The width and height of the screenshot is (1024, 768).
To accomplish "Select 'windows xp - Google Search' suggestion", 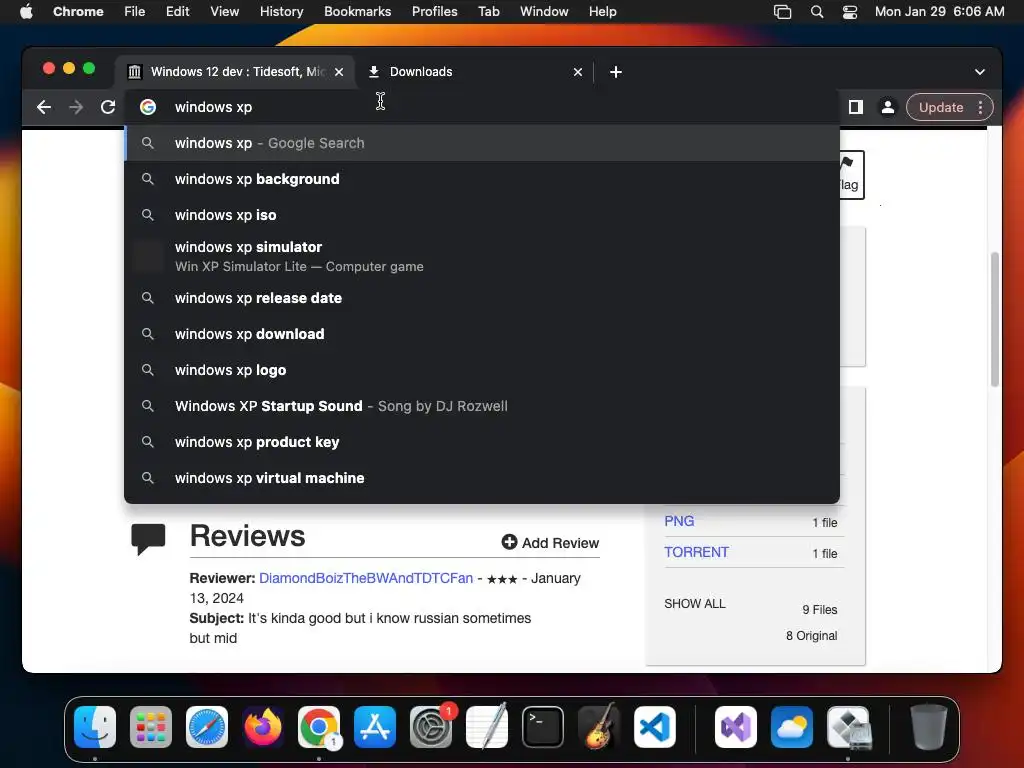I will (x=482, y=143).
